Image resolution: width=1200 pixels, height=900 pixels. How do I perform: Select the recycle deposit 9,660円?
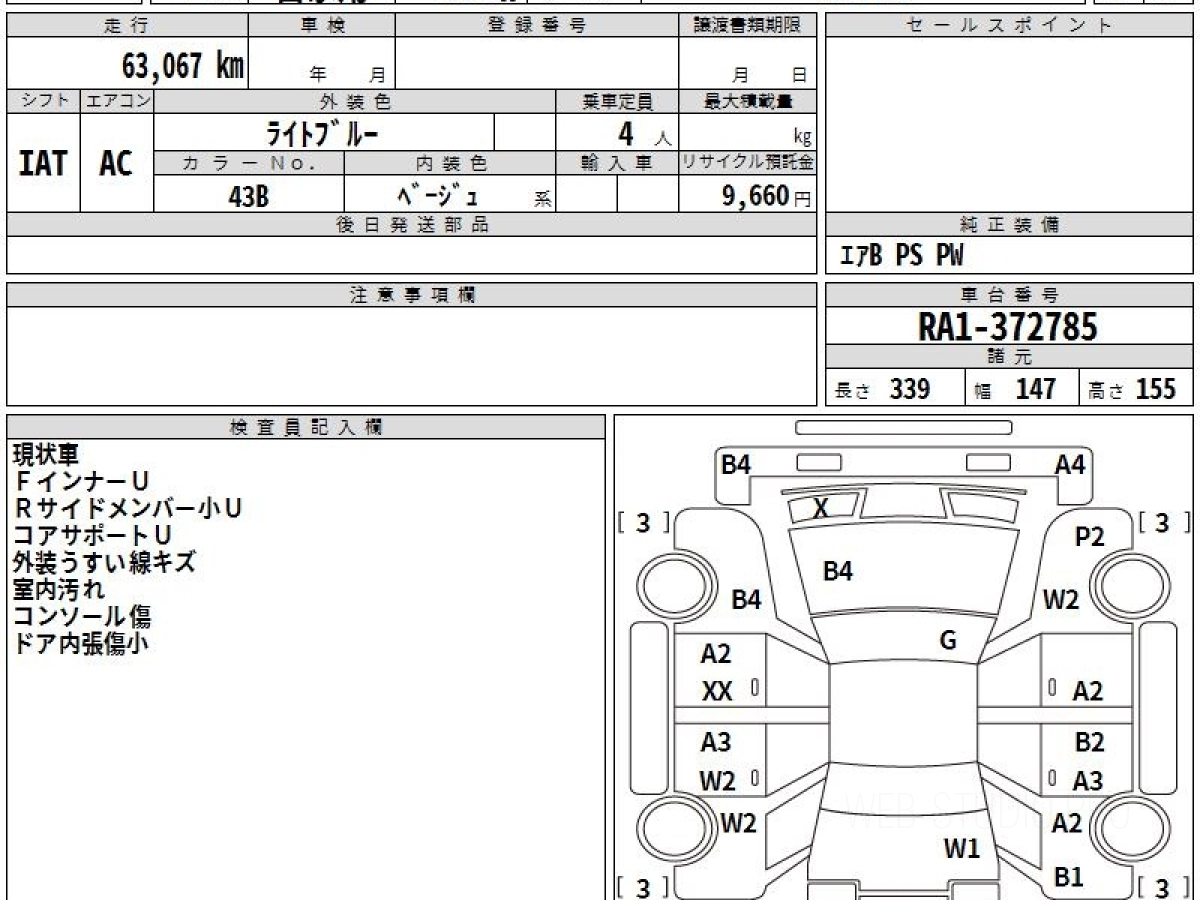[x=767, y=196]
